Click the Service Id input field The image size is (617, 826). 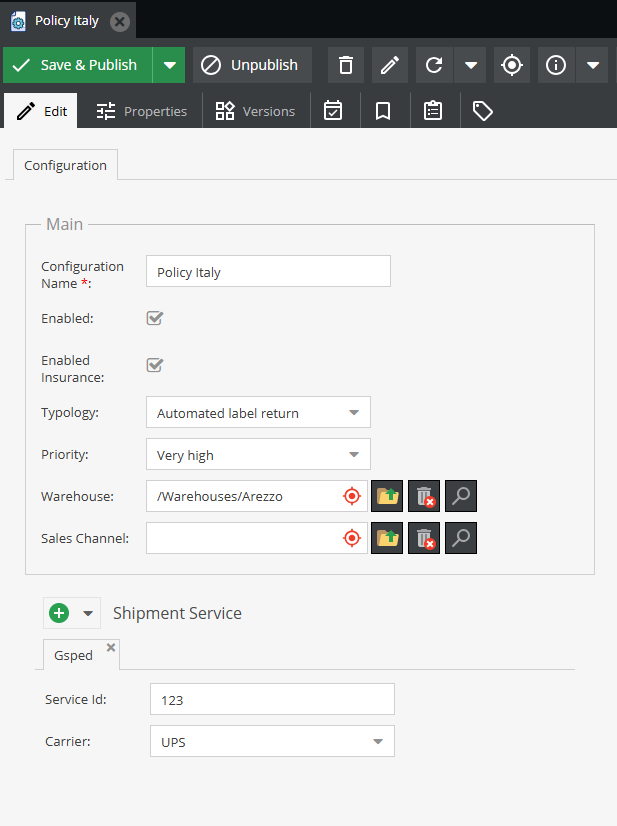(272, 700)
